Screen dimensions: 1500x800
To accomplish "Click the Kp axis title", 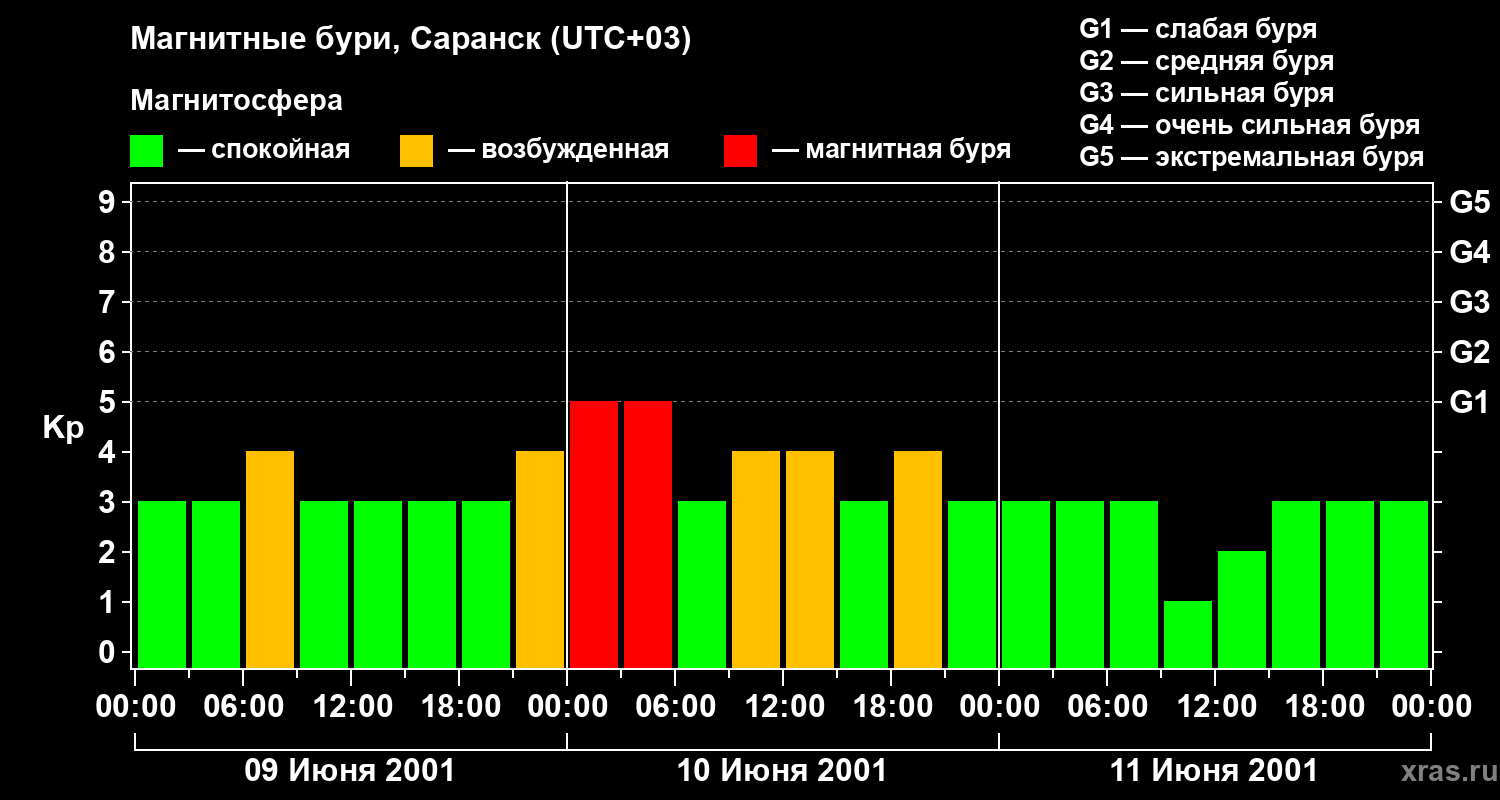I will coord(63,428).
